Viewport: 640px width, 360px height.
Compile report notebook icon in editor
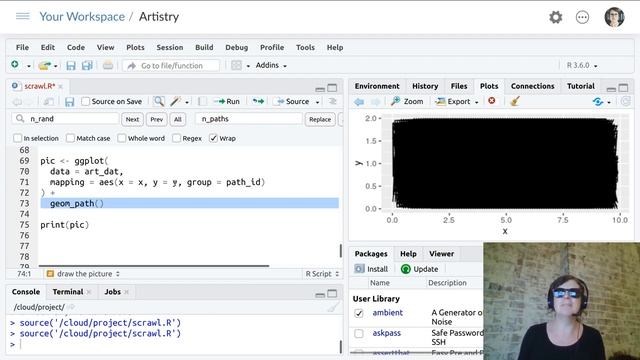coord(202,101)
